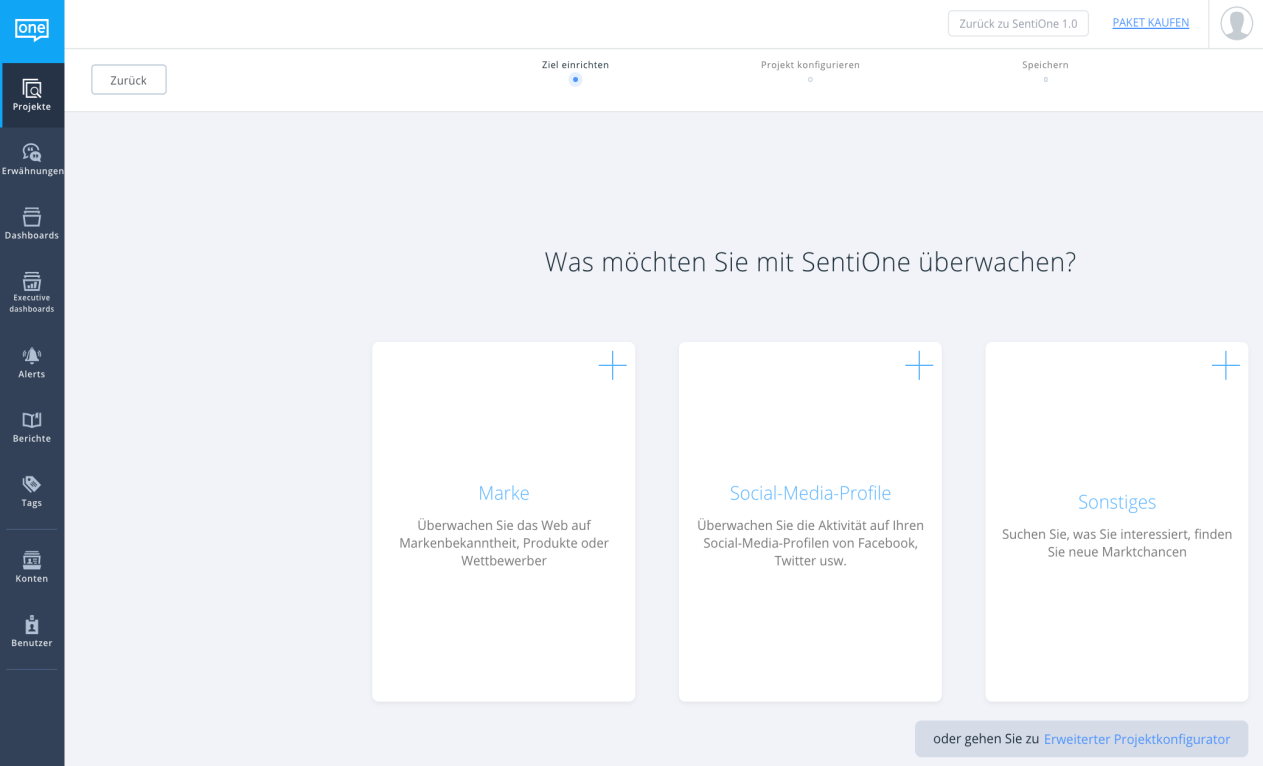Image resolution: width=1263 pixels, height=766 pixels.
Task: Click the PAKET KAUFEN link
Action: click(1150, 23)
